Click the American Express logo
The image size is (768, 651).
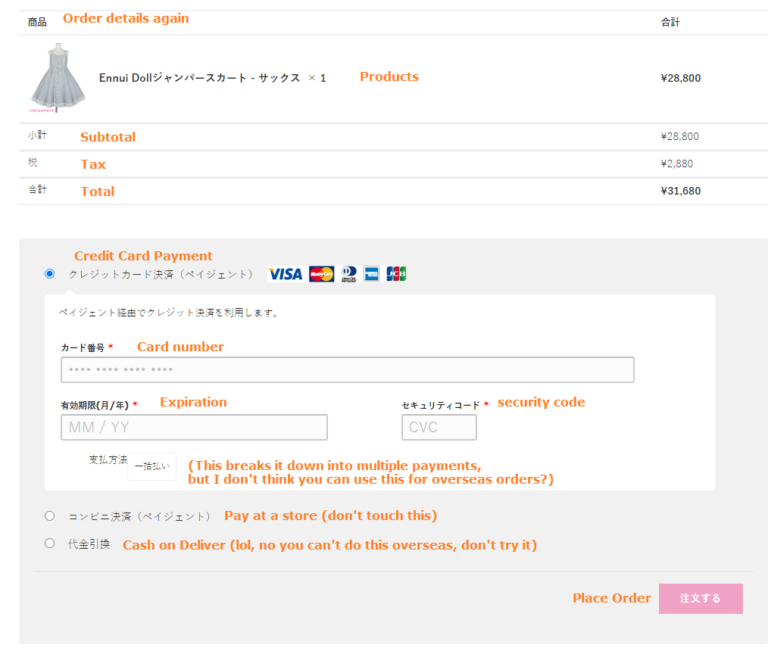tap(372, 274)
